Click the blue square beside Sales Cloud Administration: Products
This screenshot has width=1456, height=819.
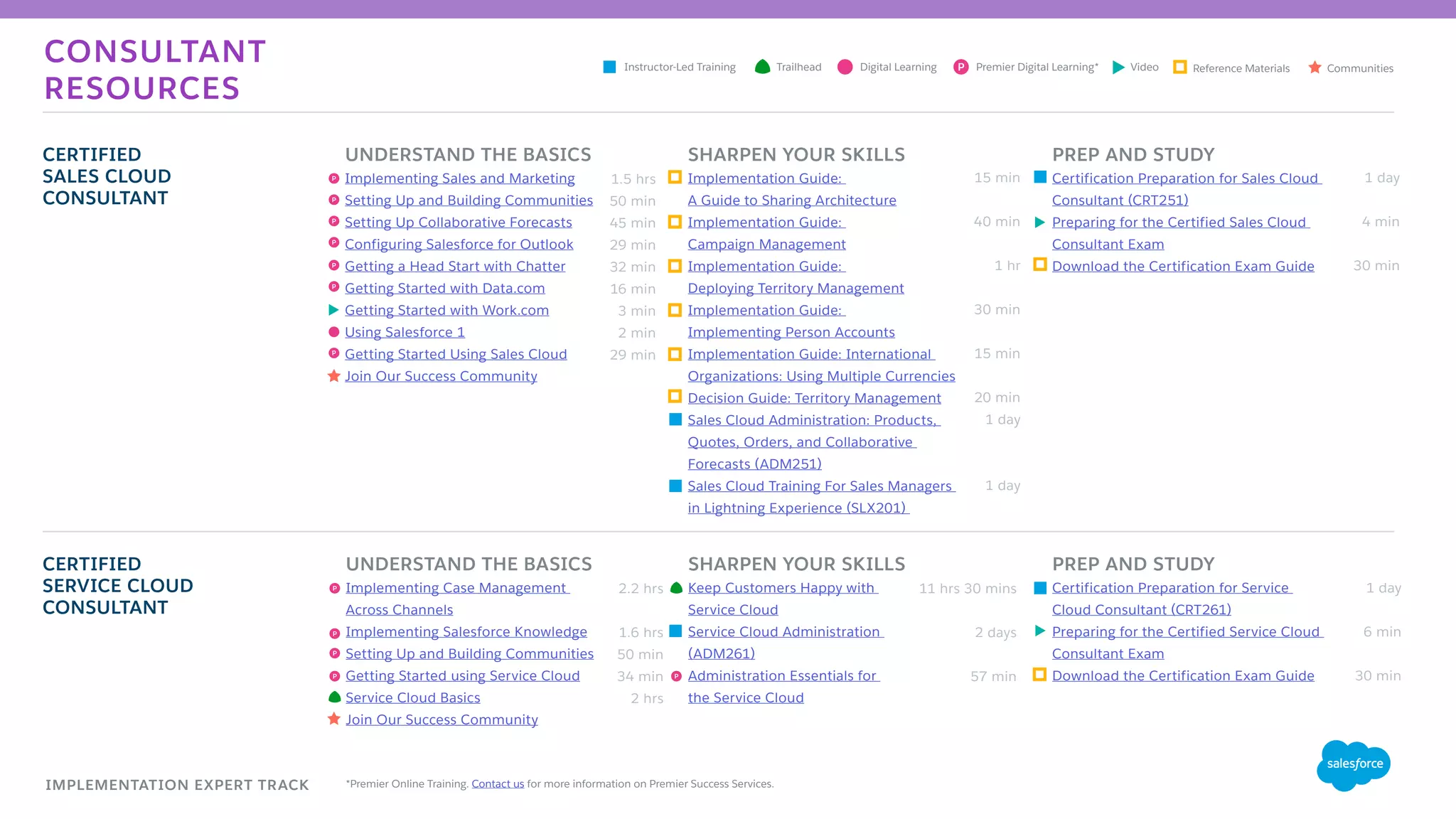coord(675,419)
